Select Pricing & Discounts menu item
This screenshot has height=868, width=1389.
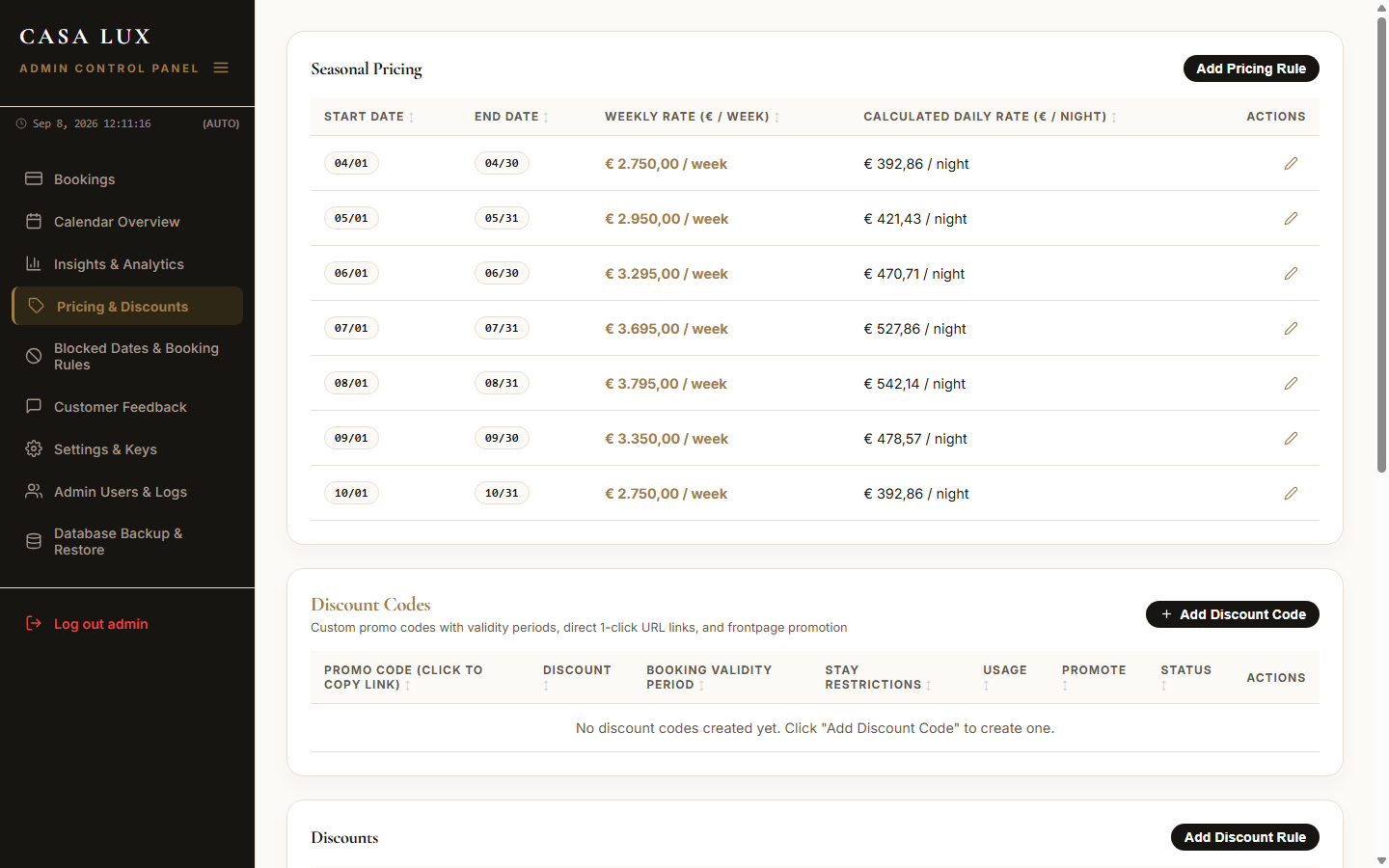tap(127, 306)
